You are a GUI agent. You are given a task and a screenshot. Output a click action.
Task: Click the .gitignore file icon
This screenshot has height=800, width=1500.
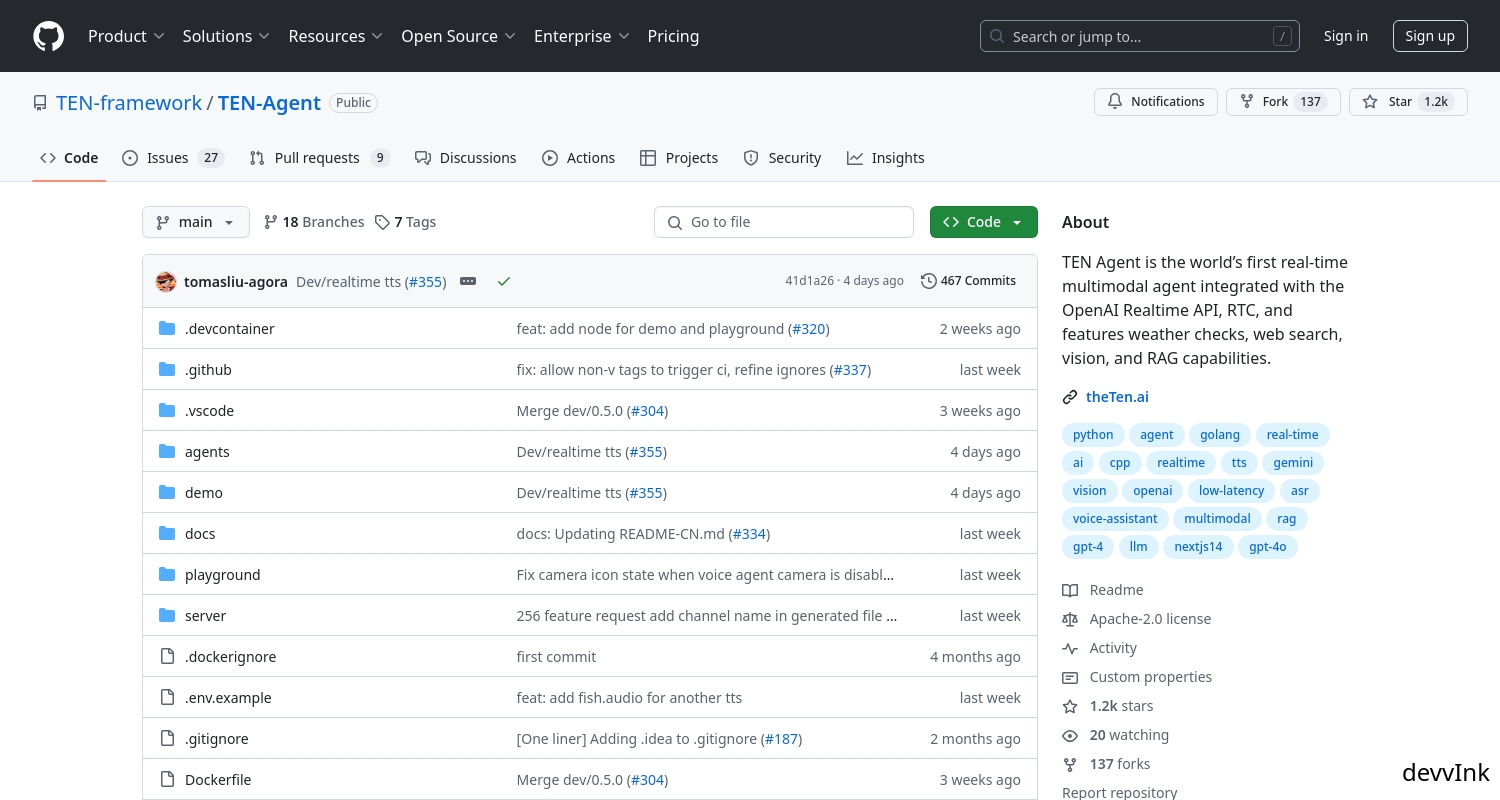coord(167,738)
